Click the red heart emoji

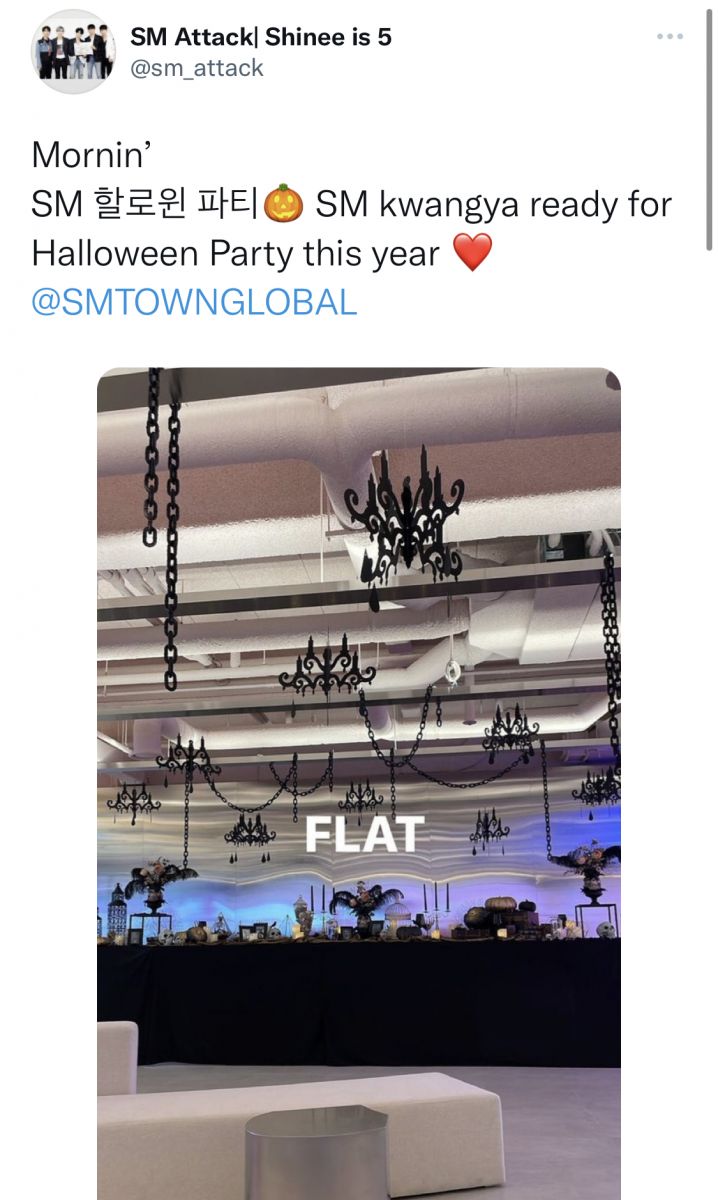click(473, 253)
